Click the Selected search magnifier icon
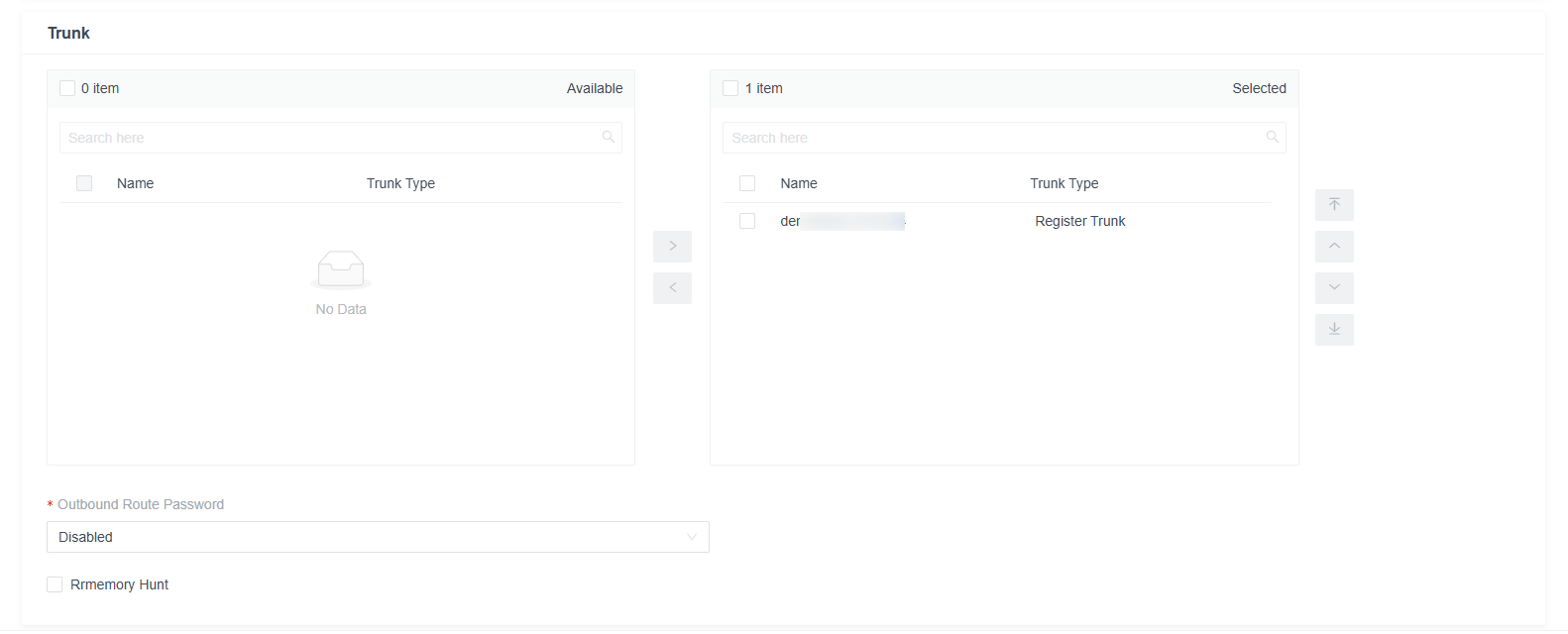Viewport: 1568px width, 634px height. [1272, 138]
